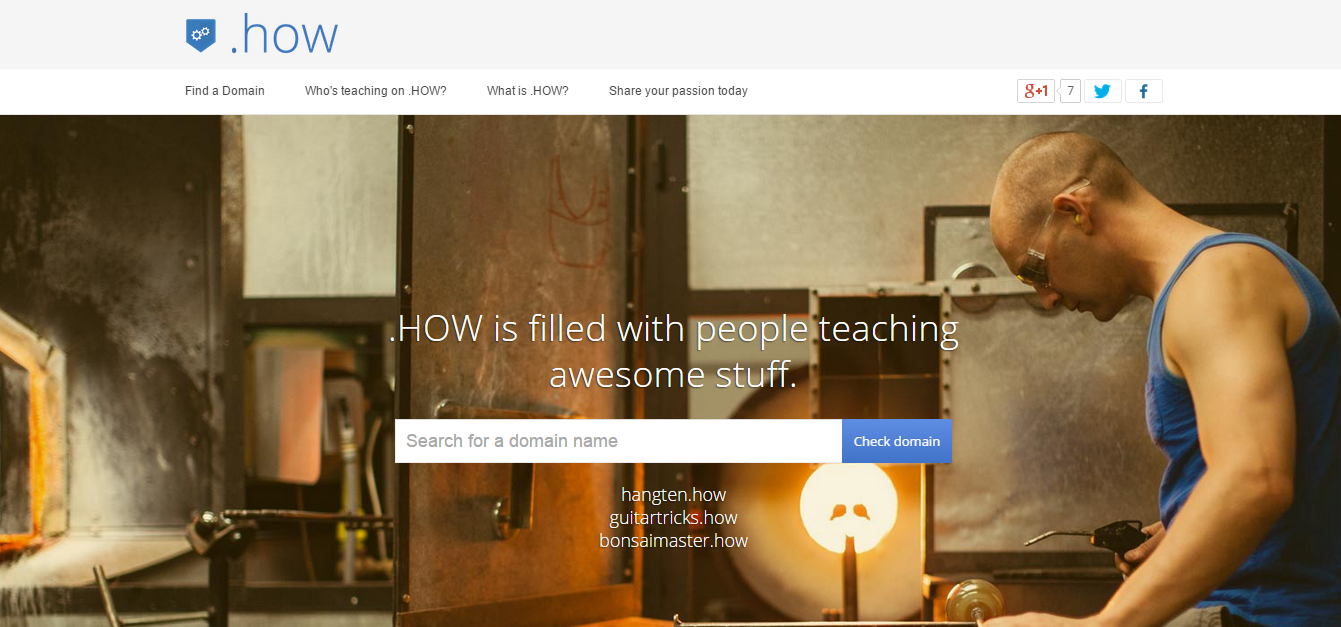Screen dimensions: 1341x627
Task: Click the blue shield gear logo icon
Action: [200, 35]
